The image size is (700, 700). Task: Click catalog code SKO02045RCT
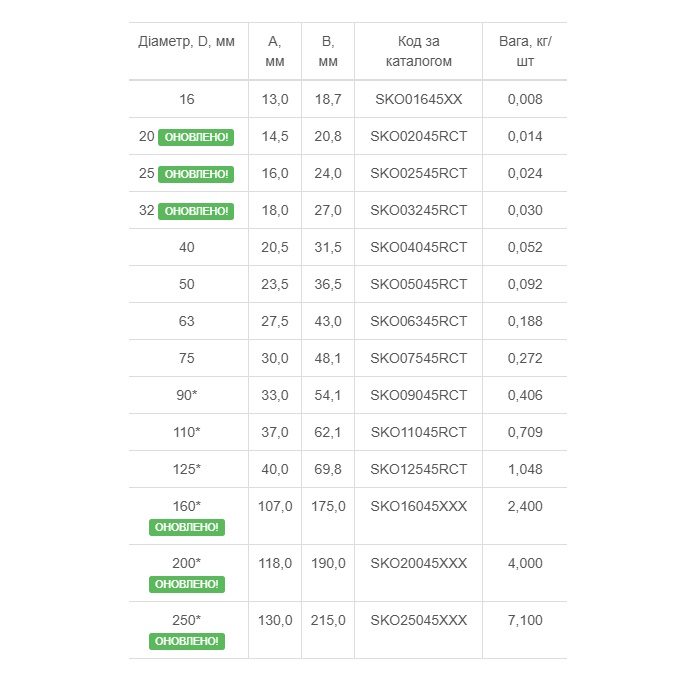(419, 136)
